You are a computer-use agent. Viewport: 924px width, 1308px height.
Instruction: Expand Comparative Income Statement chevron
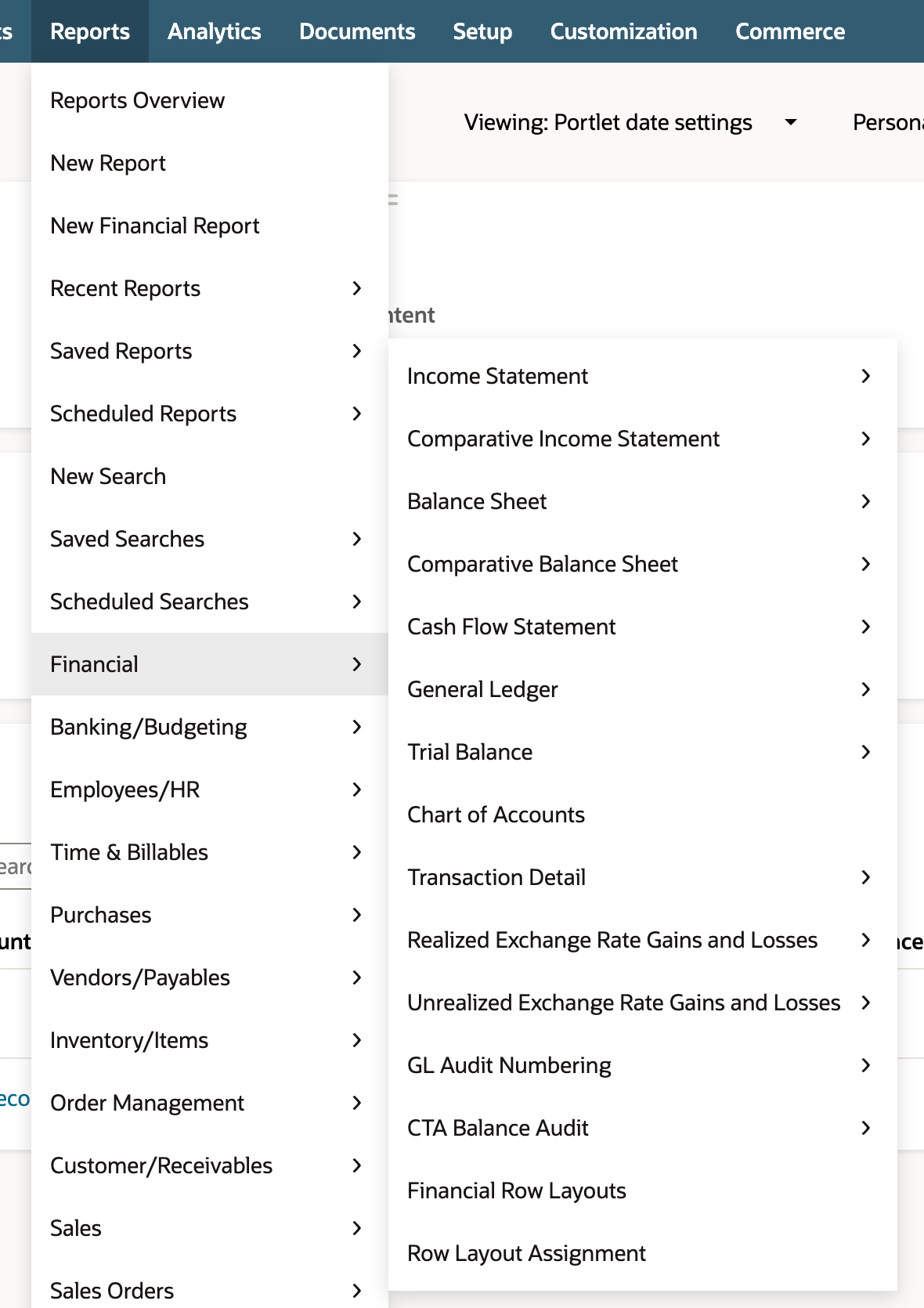pos(866,439)
